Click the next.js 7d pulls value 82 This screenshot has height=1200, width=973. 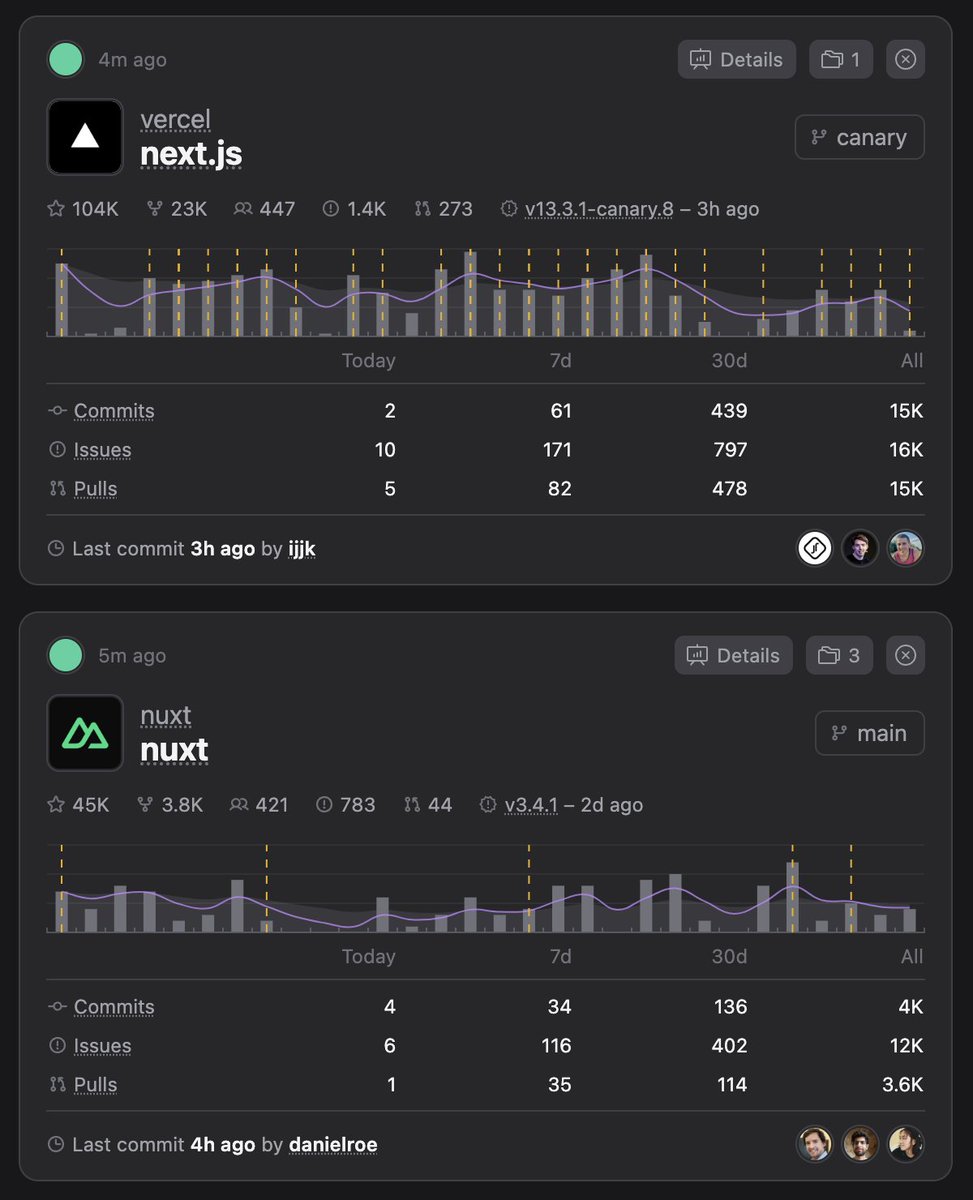pyautogui.click(x=559, y=489)
